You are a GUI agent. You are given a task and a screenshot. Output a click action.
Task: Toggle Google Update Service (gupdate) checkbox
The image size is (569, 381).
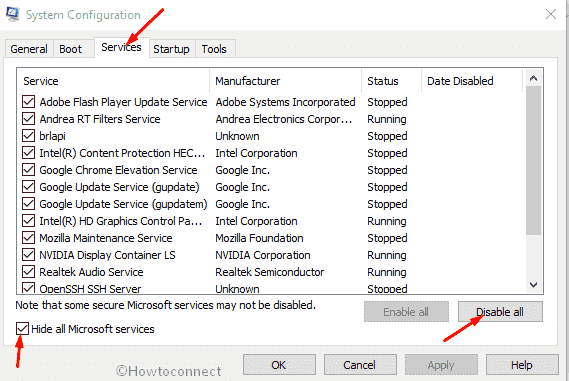click(28, 187)
